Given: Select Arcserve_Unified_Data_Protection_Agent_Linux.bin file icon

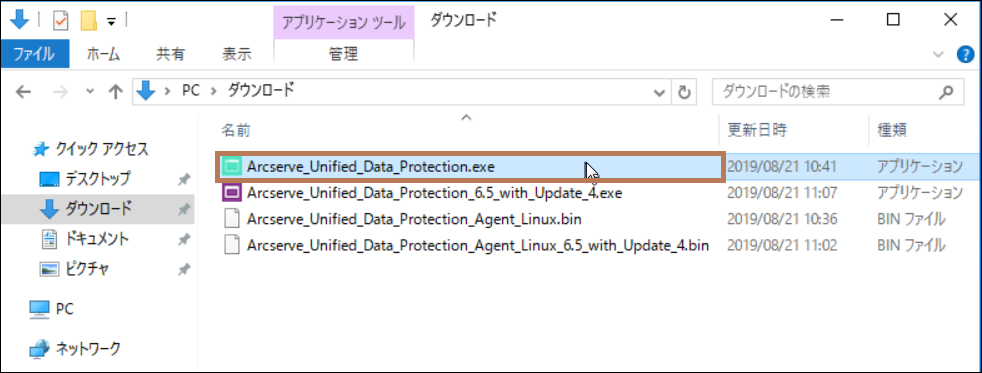Looking at the screenshot, I should (x=232, y=219).
